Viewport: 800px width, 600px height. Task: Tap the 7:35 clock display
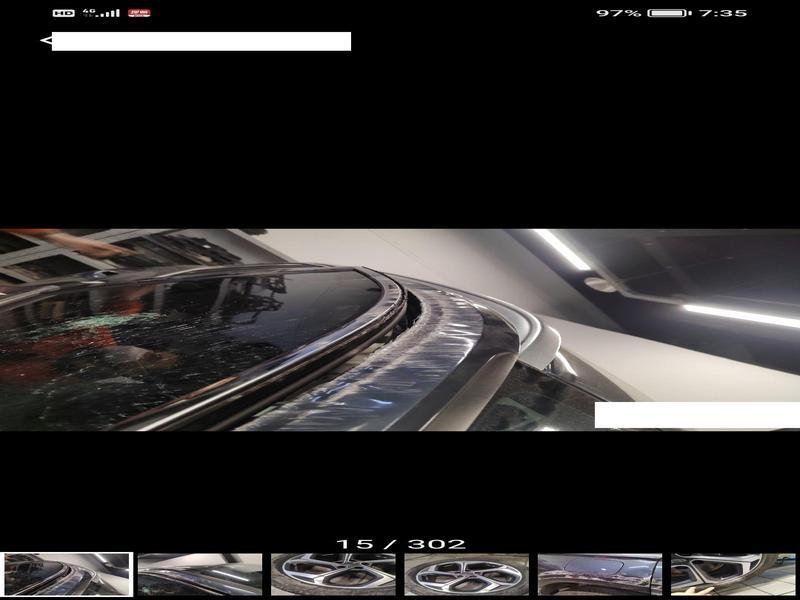click(x=722, y=13)
